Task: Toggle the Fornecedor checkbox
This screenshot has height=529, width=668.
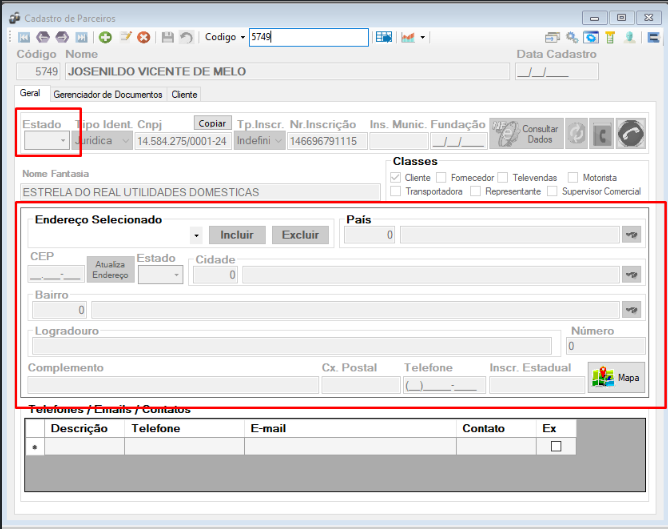Action: tap(441, 177)
